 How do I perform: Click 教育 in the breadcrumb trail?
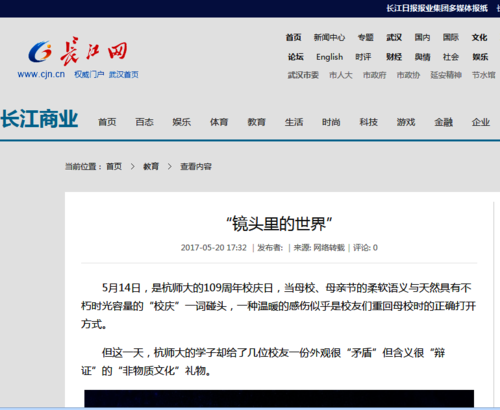click(x=151, y=166)
